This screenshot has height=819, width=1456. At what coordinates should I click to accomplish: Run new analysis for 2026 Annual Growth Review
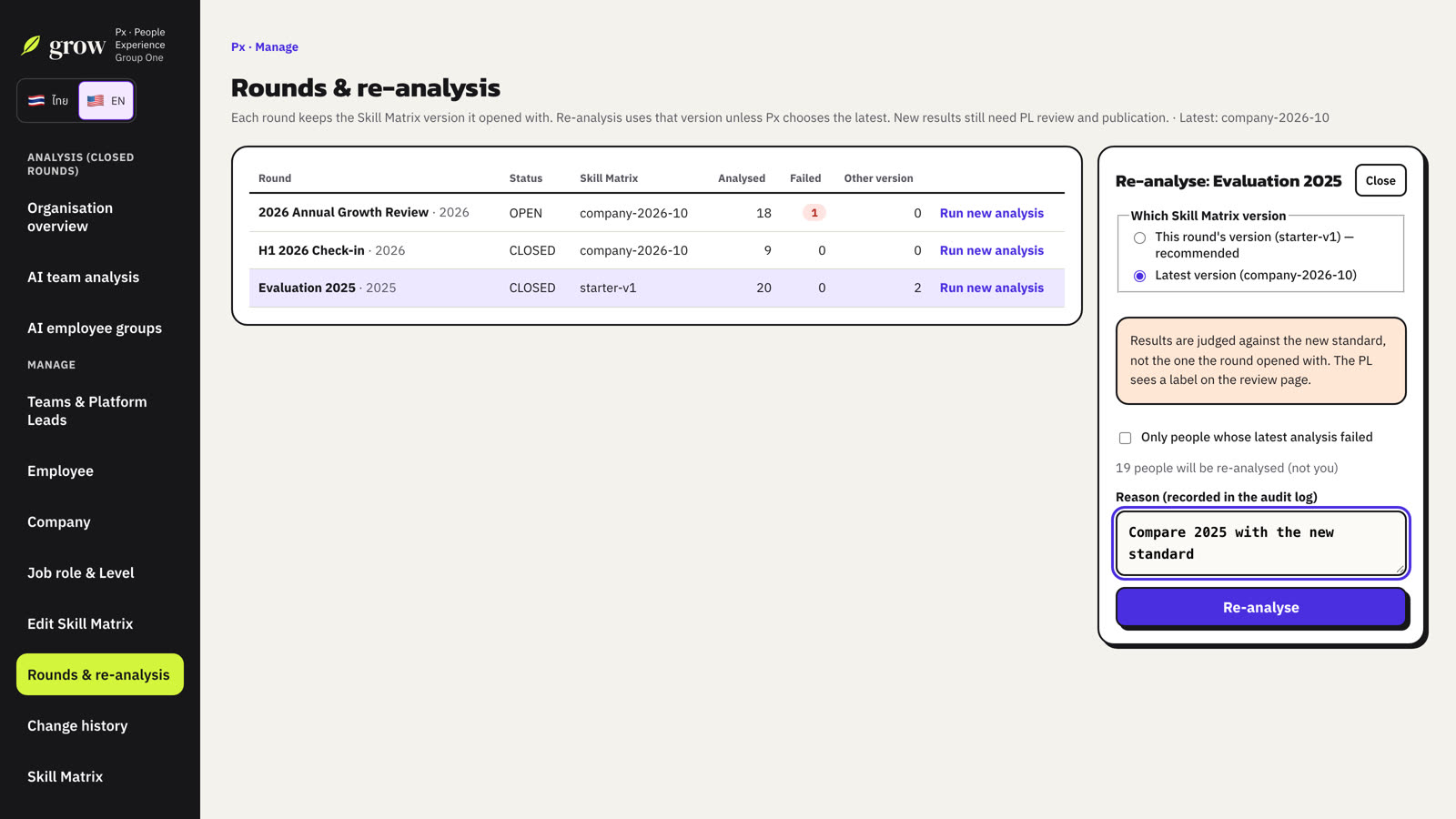click(x=991, y=213)
